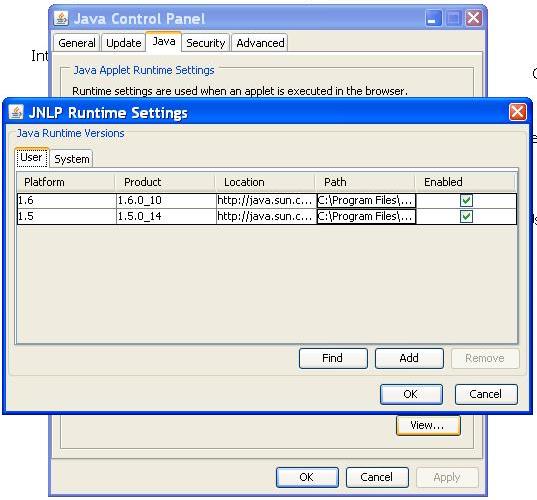The height and width of the screenshot is (500, 537).
Task: Click the Add button
Action: click(x=409, y=358)
